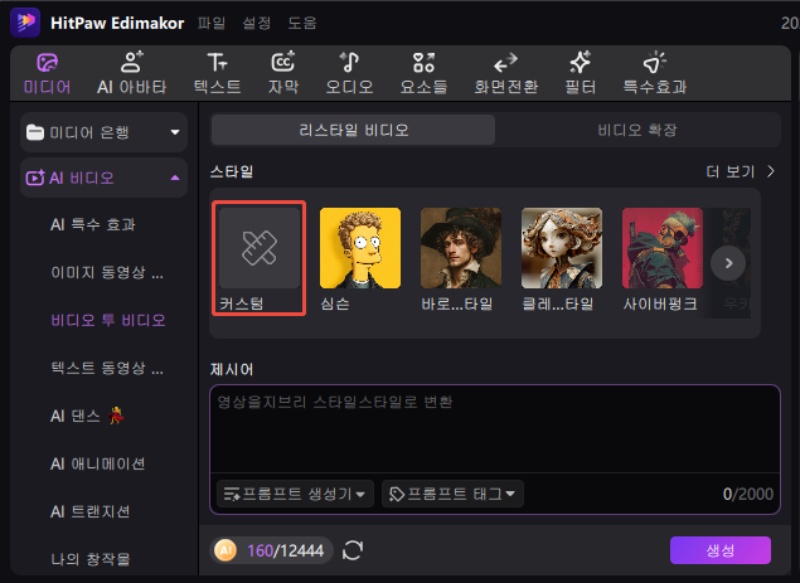Select the 심슨 style thumbnail
This screenshot has width=800, height=583.
pyautogui.click(x=360, y=245)
